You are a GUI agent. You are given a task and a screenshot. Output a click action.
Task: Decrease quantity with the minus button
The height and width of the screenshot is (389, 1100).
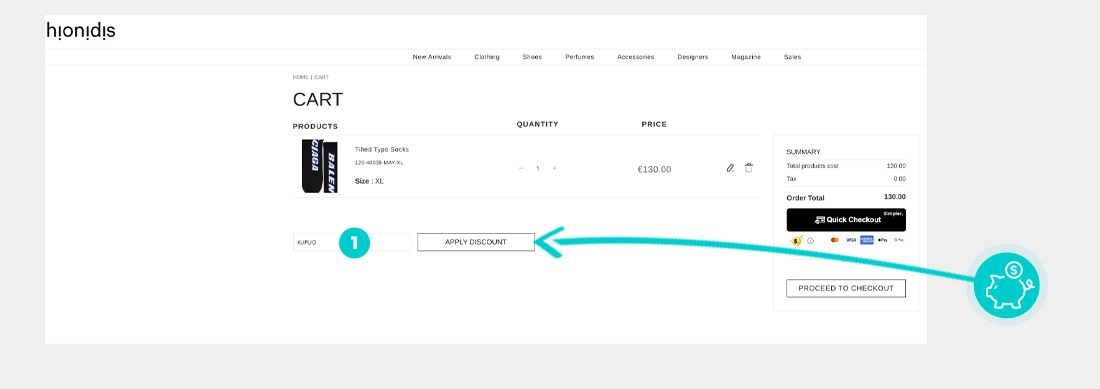tap(521, 168)
